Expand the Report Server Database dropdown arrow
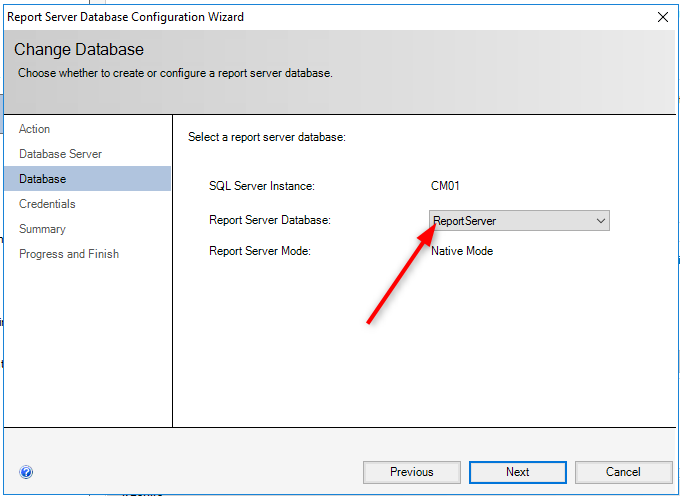Image resolution: width=680 pixels, height=496 pixels. click(x=601, y=221)
